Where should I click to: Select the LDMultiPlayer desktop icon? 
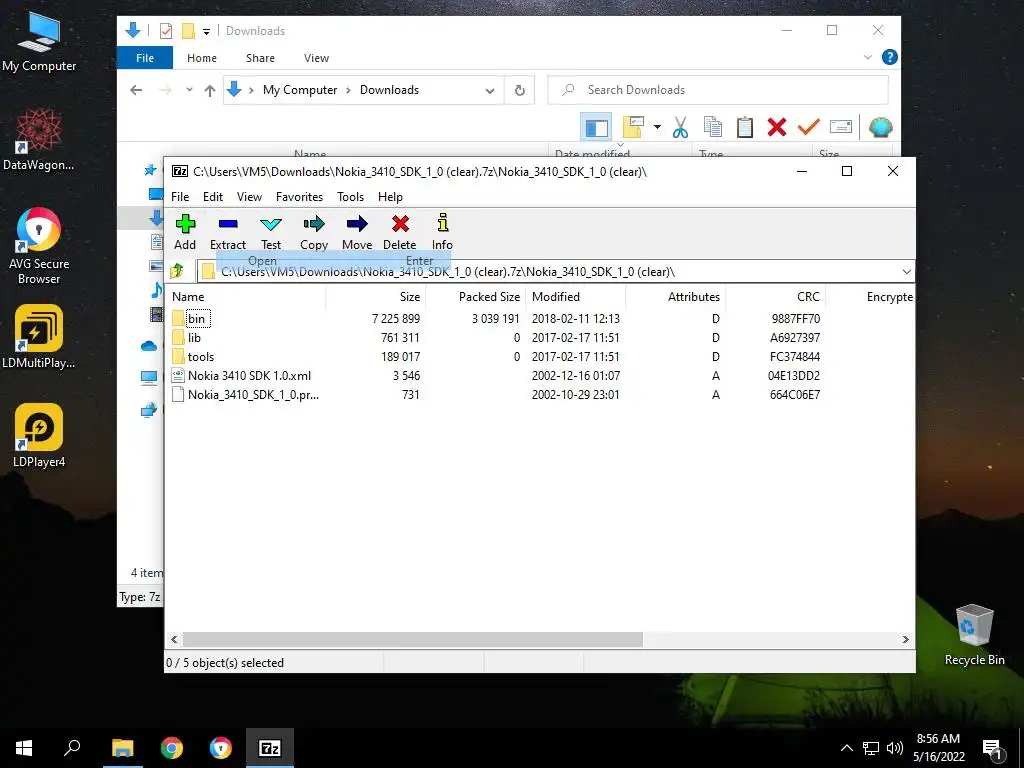(39, 336)
